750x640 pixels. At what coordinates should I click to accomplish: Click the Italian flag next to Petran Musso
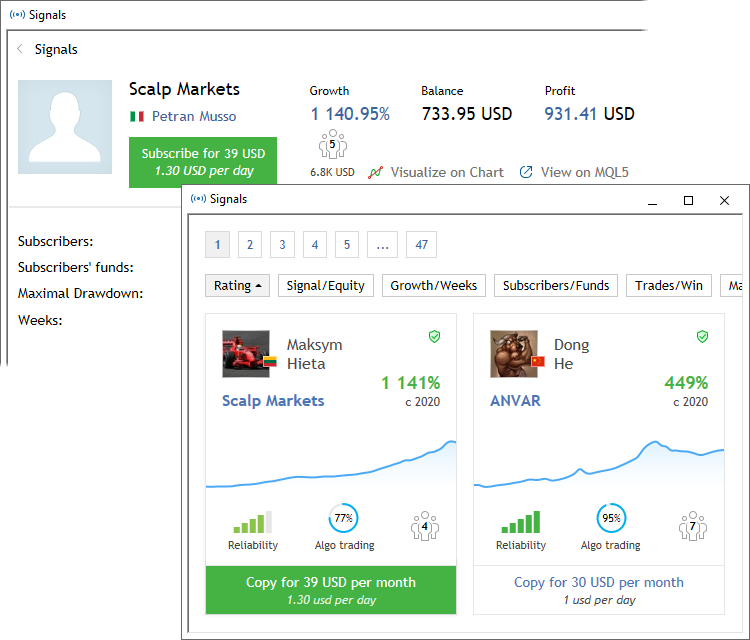tap(137, 116)
